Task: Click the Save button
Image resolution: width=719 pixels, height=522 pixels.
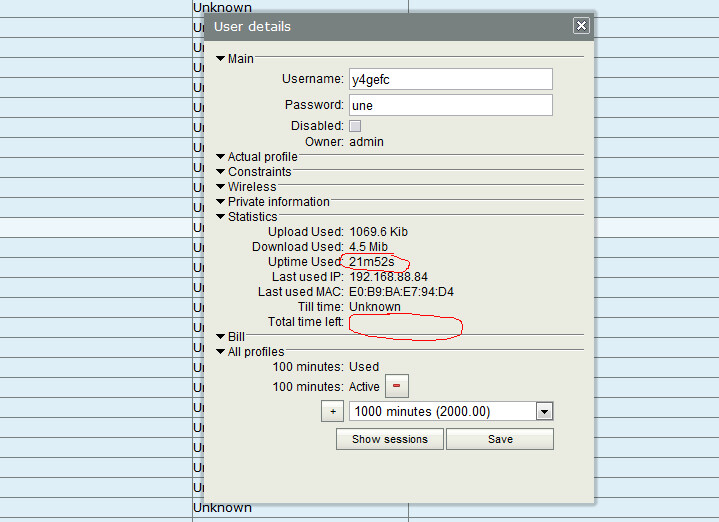Action: [x=500, y=439]
